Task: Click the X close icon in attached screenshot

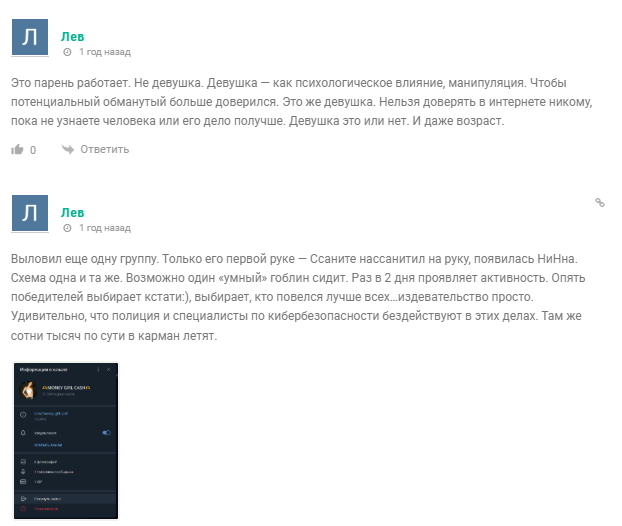Action: pos(109,370)
